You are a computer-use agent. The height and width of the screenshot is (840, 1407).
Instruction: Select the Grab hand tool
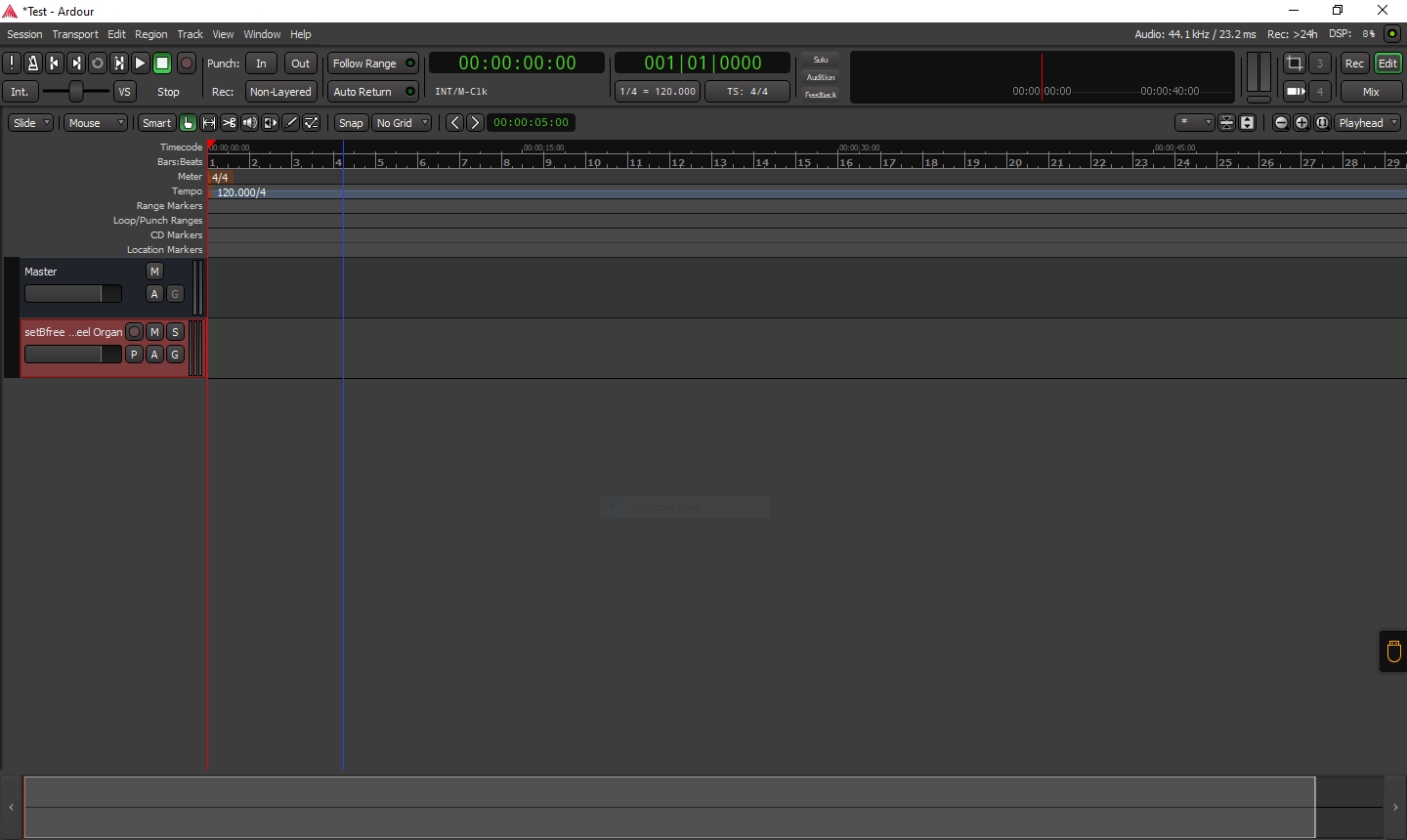pos(188,123)
